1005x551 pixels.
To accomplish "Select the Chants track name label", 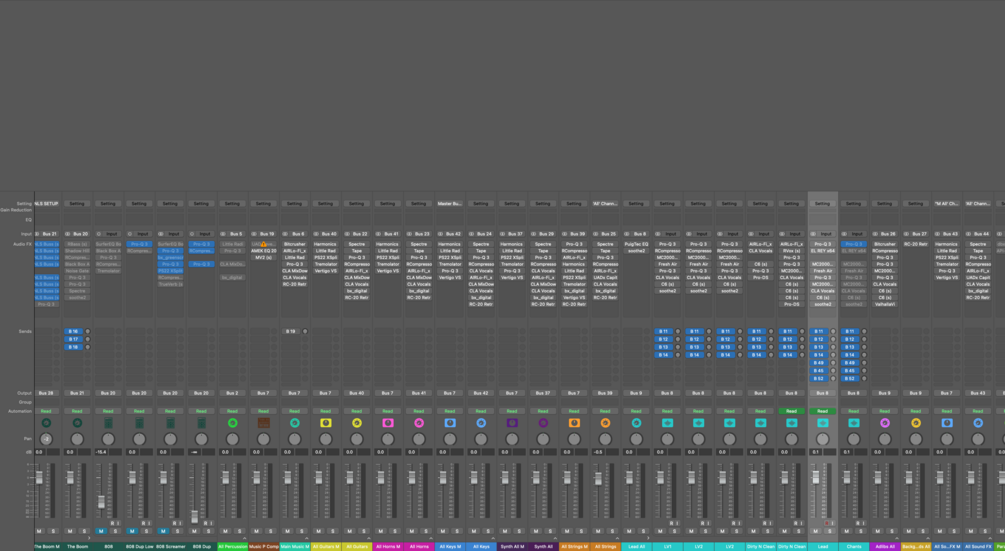I will [854, 547].
